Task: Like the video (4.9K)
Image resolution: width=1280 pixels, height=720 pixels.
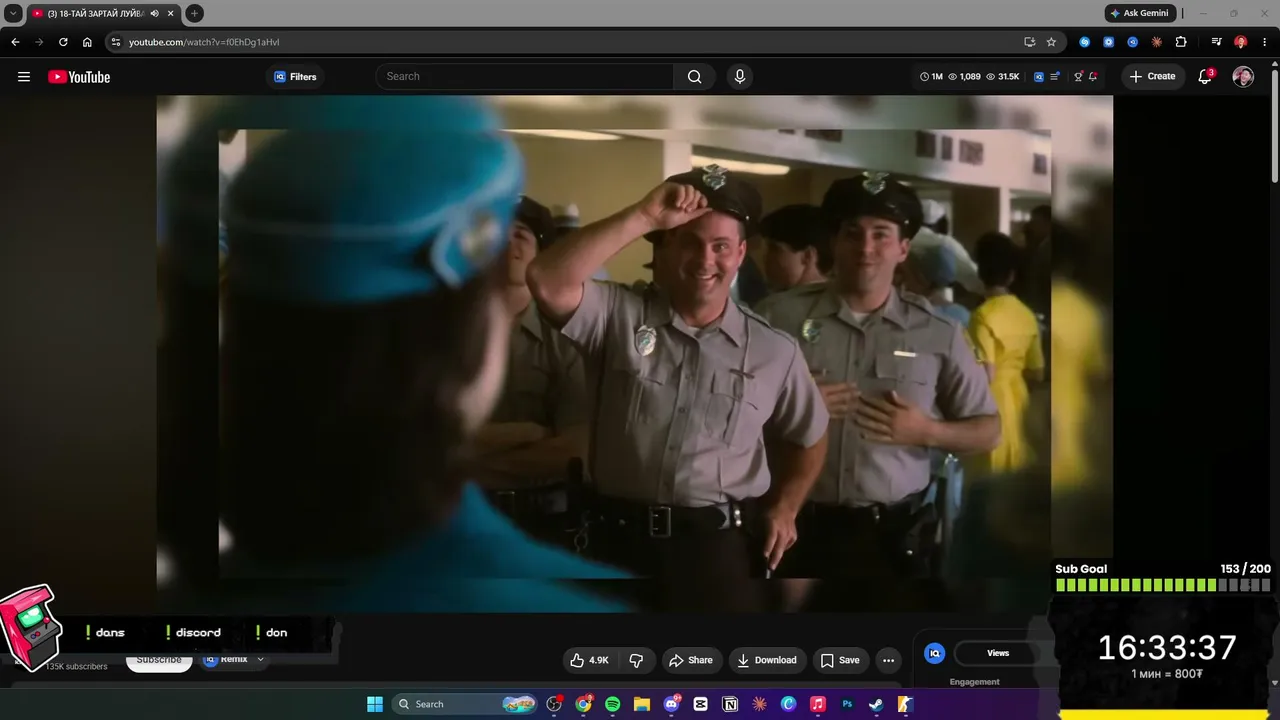Action: point(589,660)
